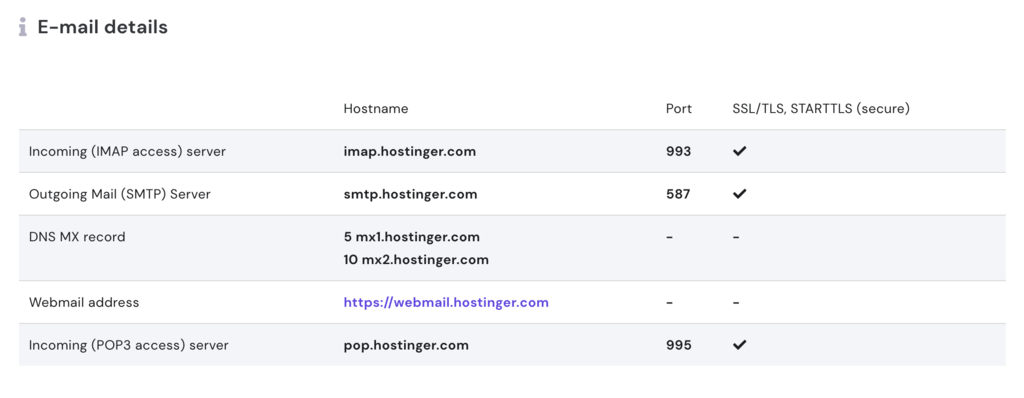The width and height of the screenshot is (1024, 398).
Task: Click the SMTP row secure checkmark icon
Action: click(739, 194)
